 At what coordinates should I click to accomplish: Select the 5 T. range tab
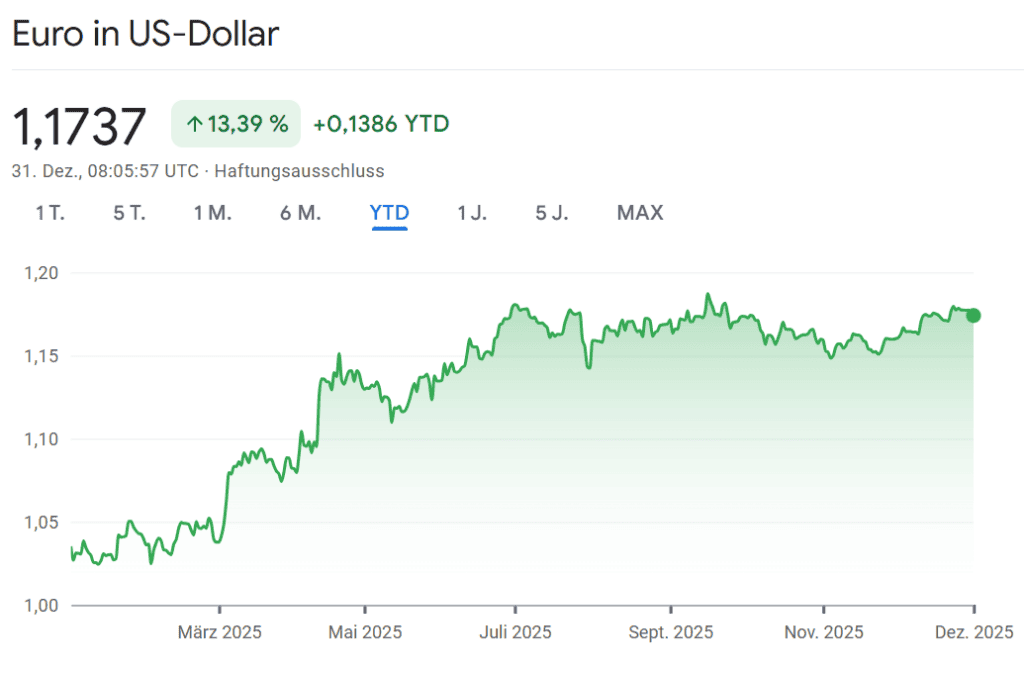point(129,213)
